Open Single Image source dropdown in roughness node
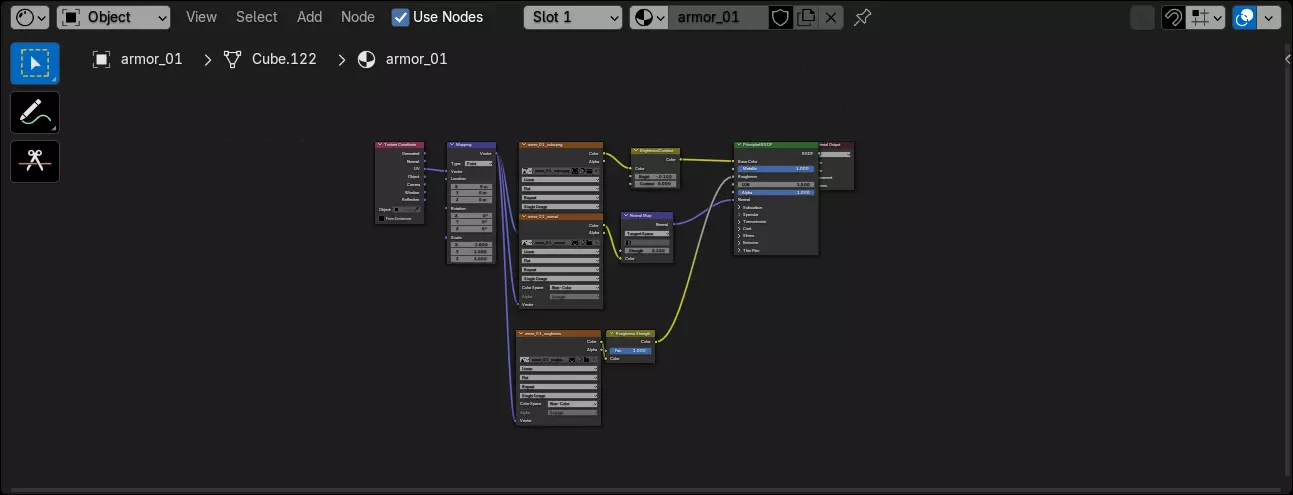 click(x=558, y=395)
